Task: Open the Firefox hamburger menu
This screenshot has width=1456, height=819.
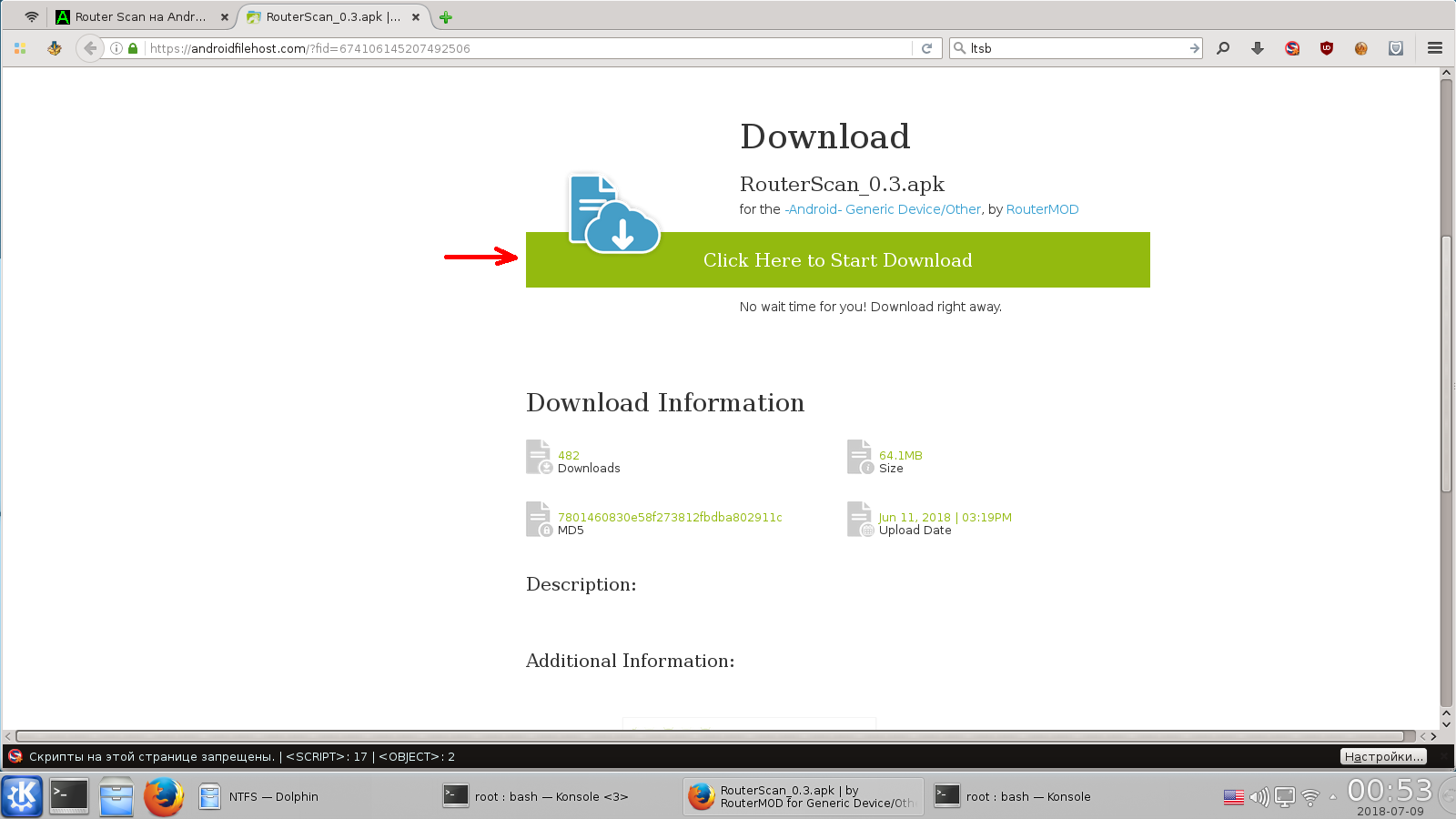Action: click(x=1435, y=48)
